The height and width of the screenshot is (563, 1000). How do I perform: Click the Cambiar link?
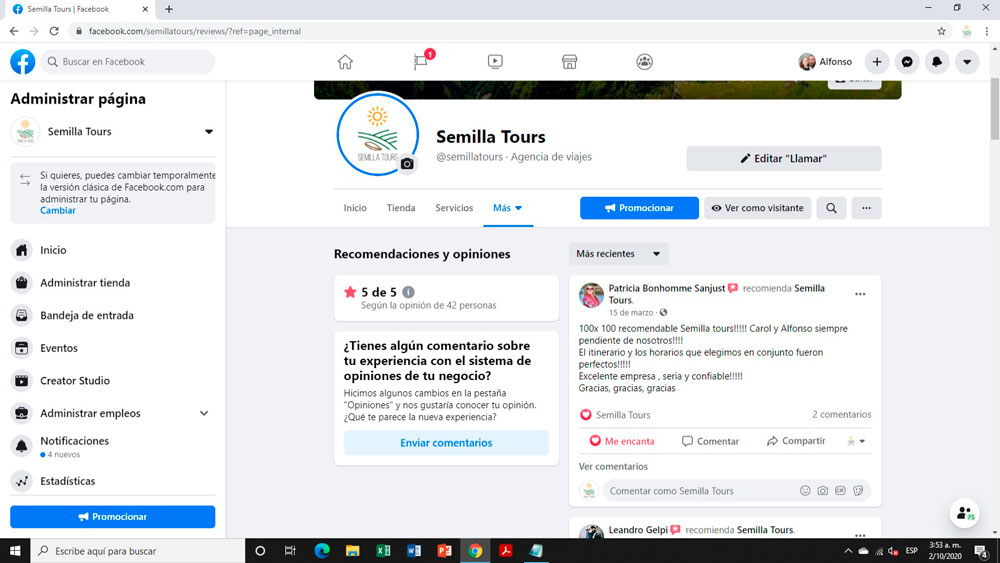58,210
